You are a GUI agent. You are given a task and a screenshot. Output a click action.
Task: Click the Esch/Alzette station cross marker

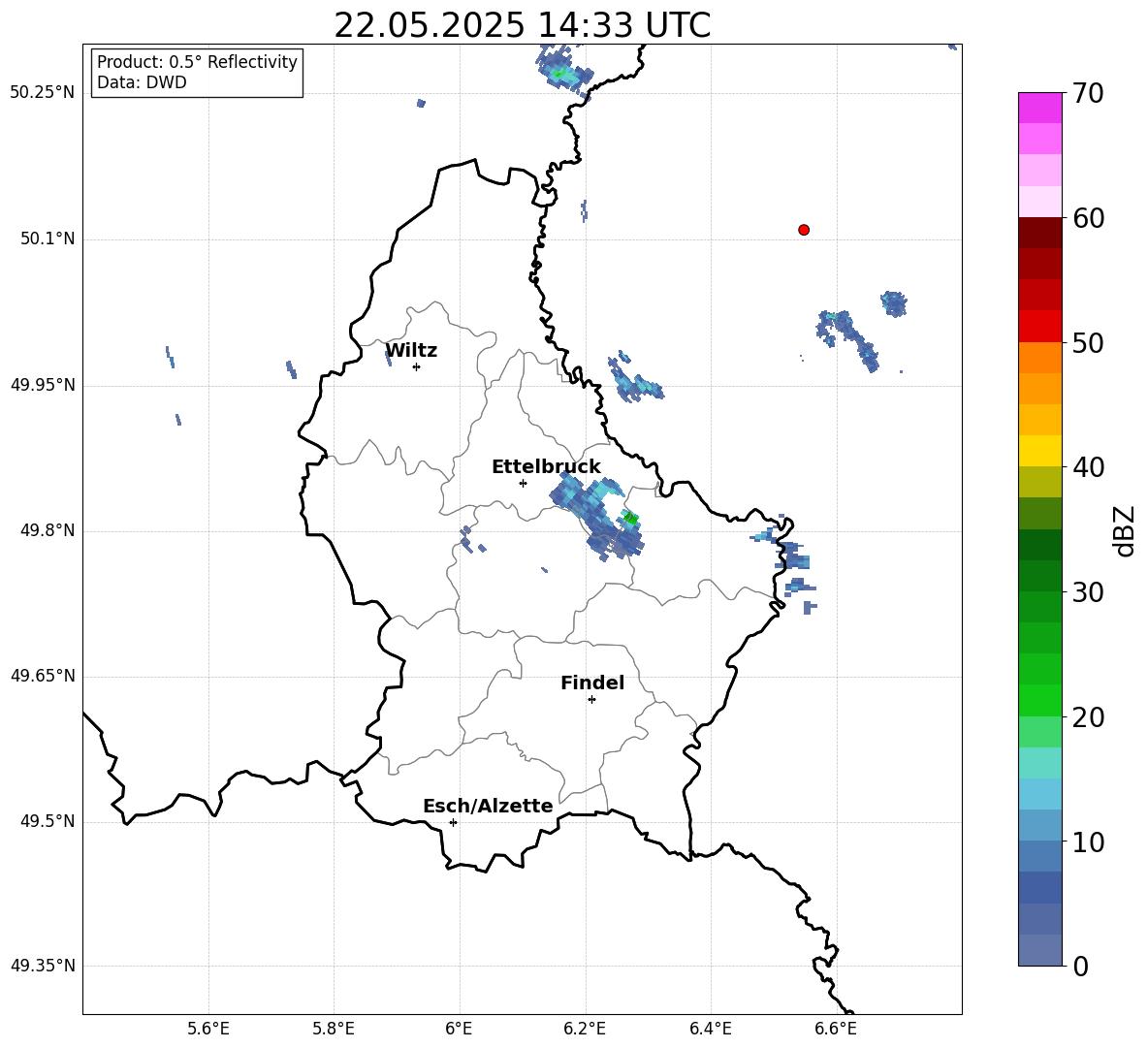(x=453, y=822)
